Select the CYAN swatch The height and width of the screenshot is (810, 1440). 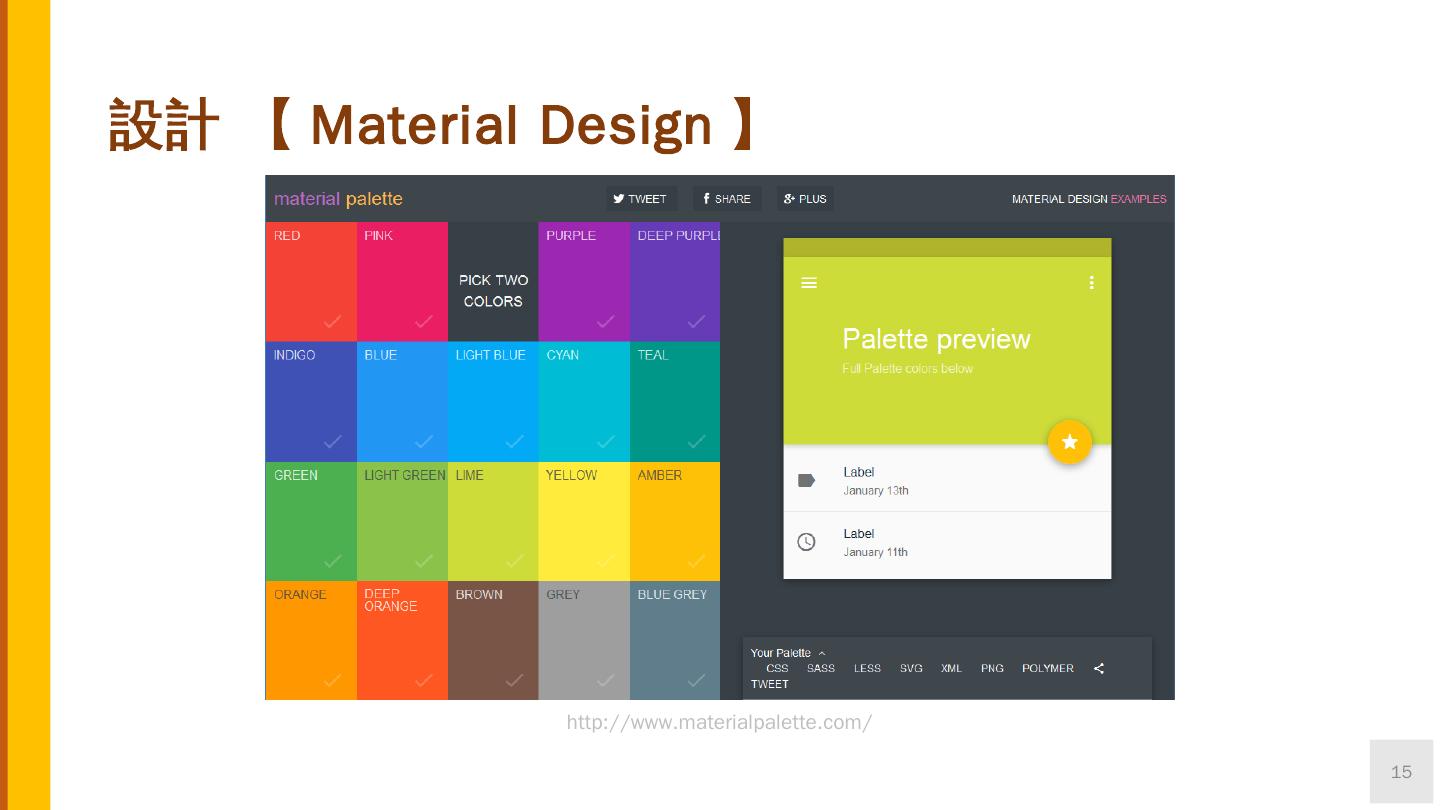coord(584,402)
